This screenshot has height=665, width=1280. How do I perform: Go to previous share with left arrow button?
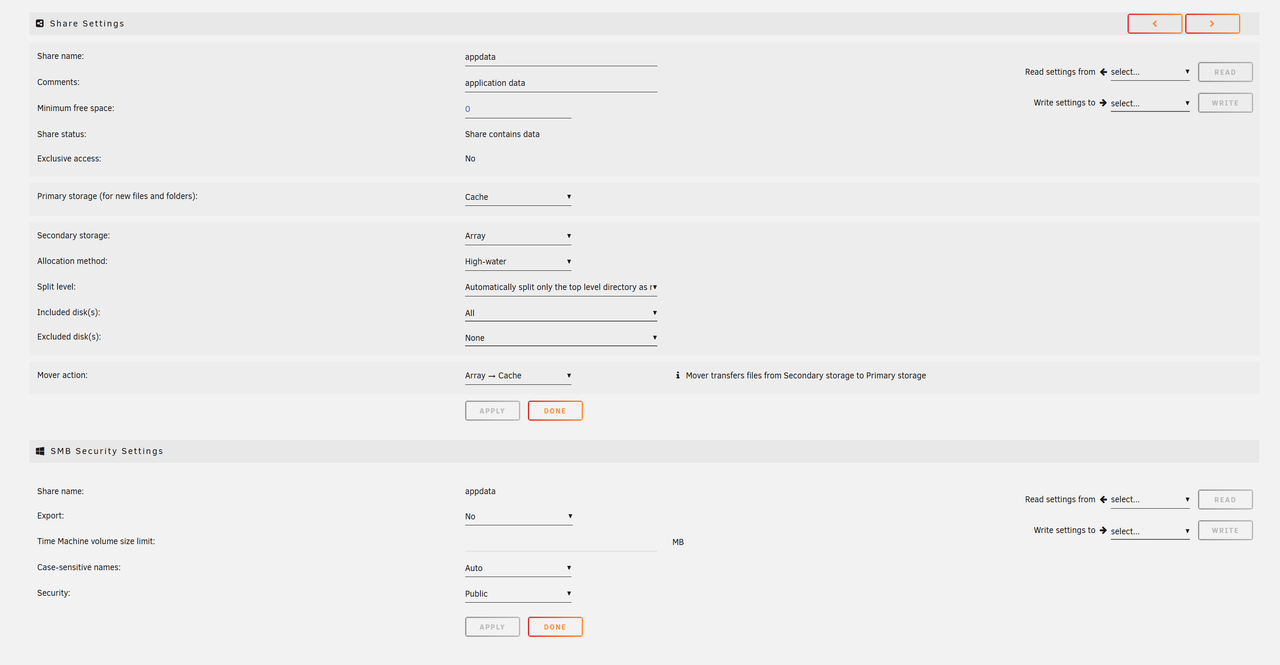(1155, 23)
